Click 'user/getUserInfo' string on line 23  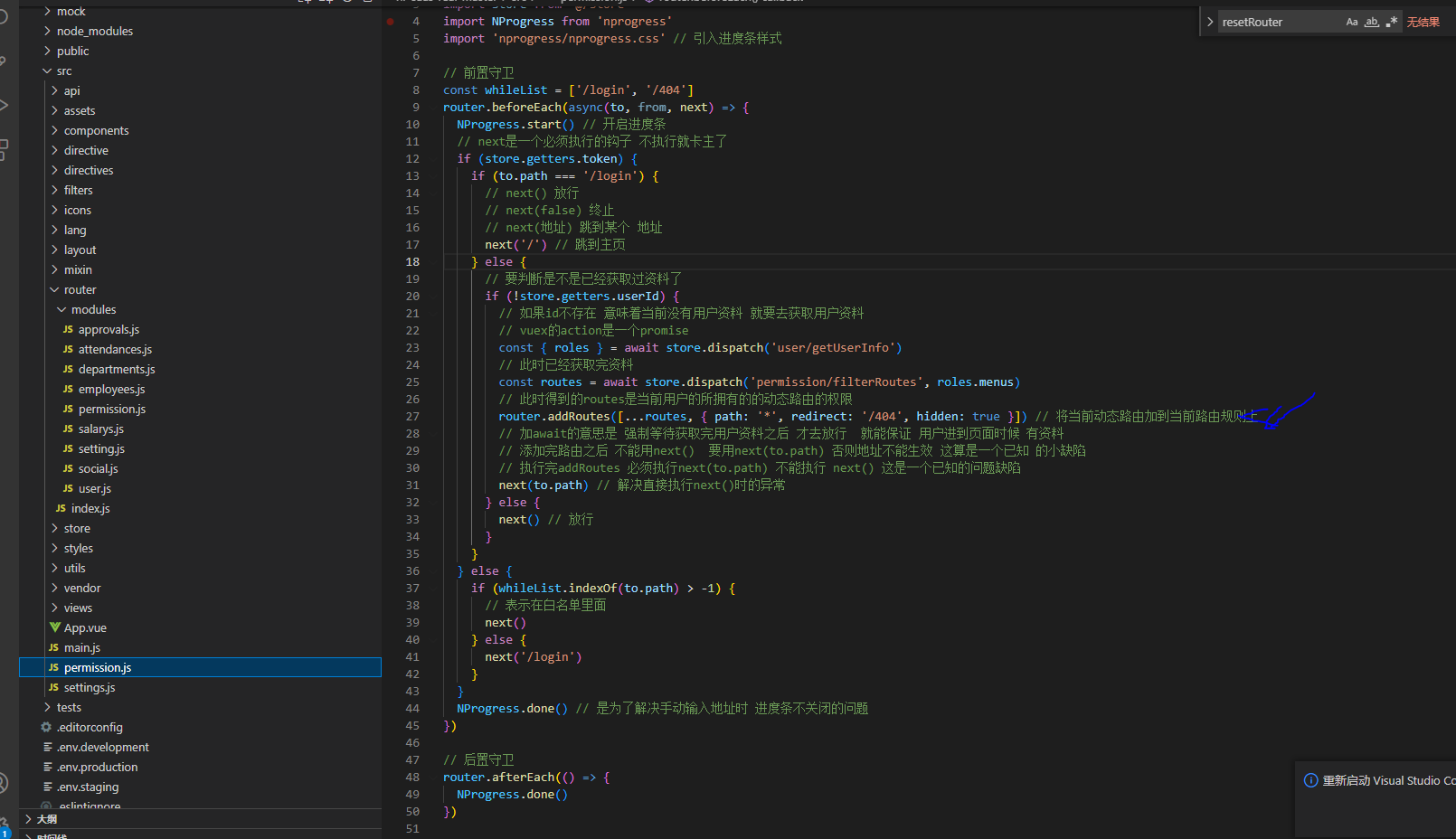pos(833,347)
